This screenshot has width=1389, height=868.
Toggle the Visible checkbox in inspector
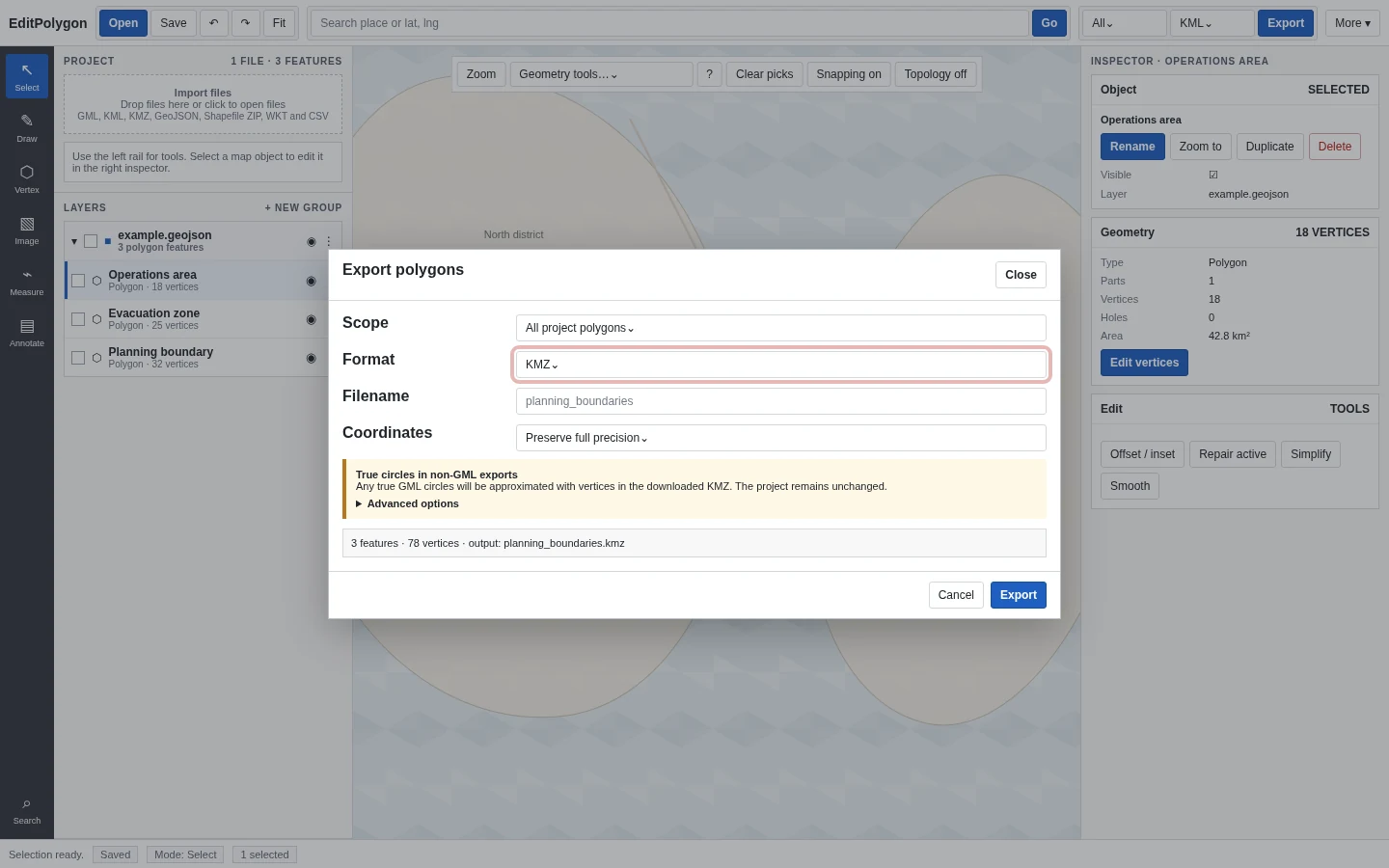pyautogui.click(x=1213, y=175)
